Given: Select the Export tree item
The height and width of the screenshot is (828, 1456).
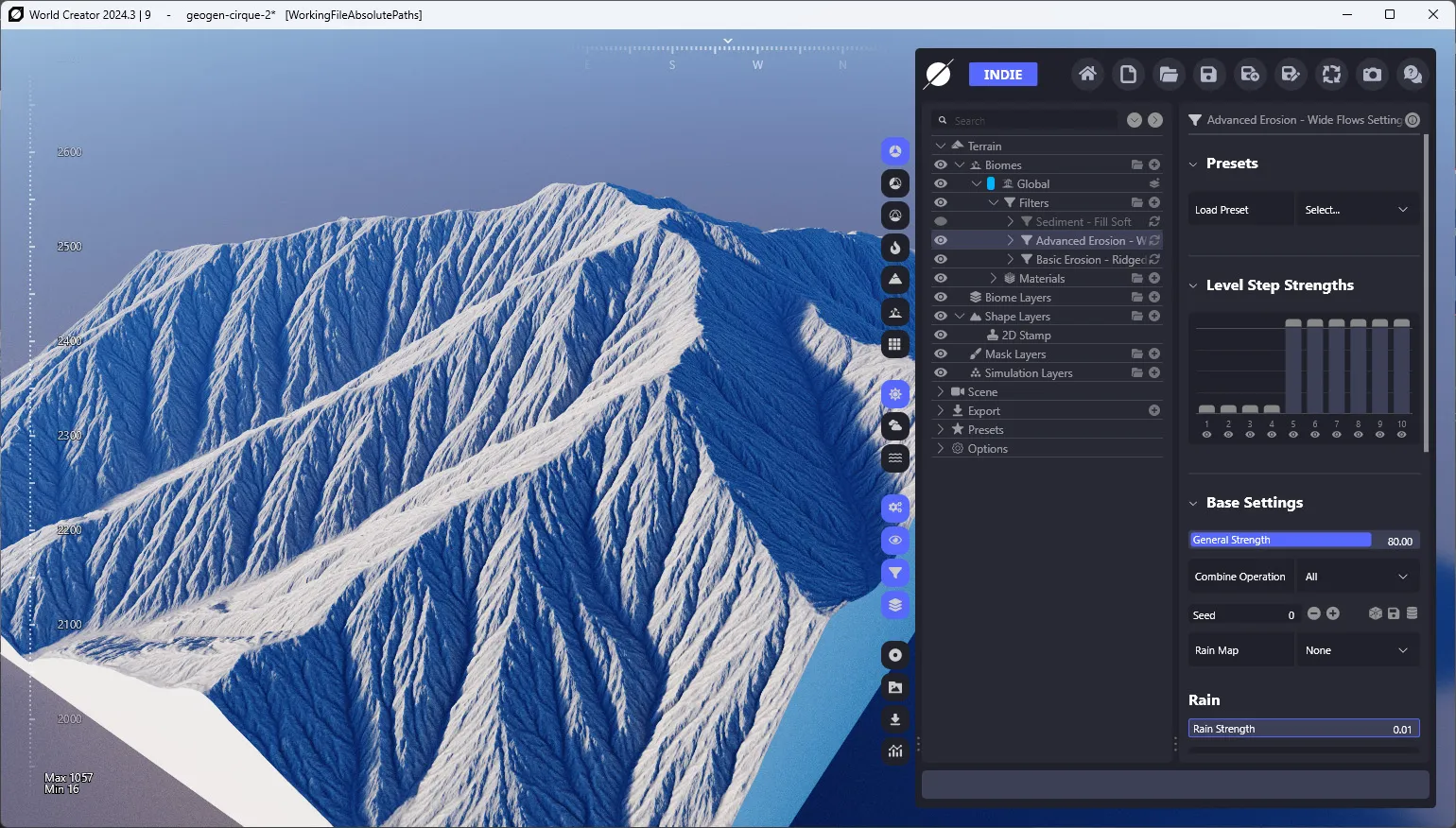Looking at the screenshot, I should click(983, 411).
